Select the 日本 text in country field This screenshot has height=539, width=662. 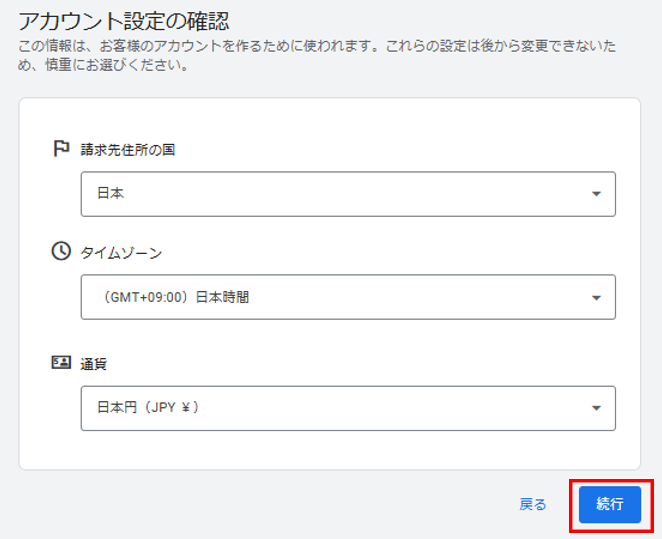[x=110, y=193]
